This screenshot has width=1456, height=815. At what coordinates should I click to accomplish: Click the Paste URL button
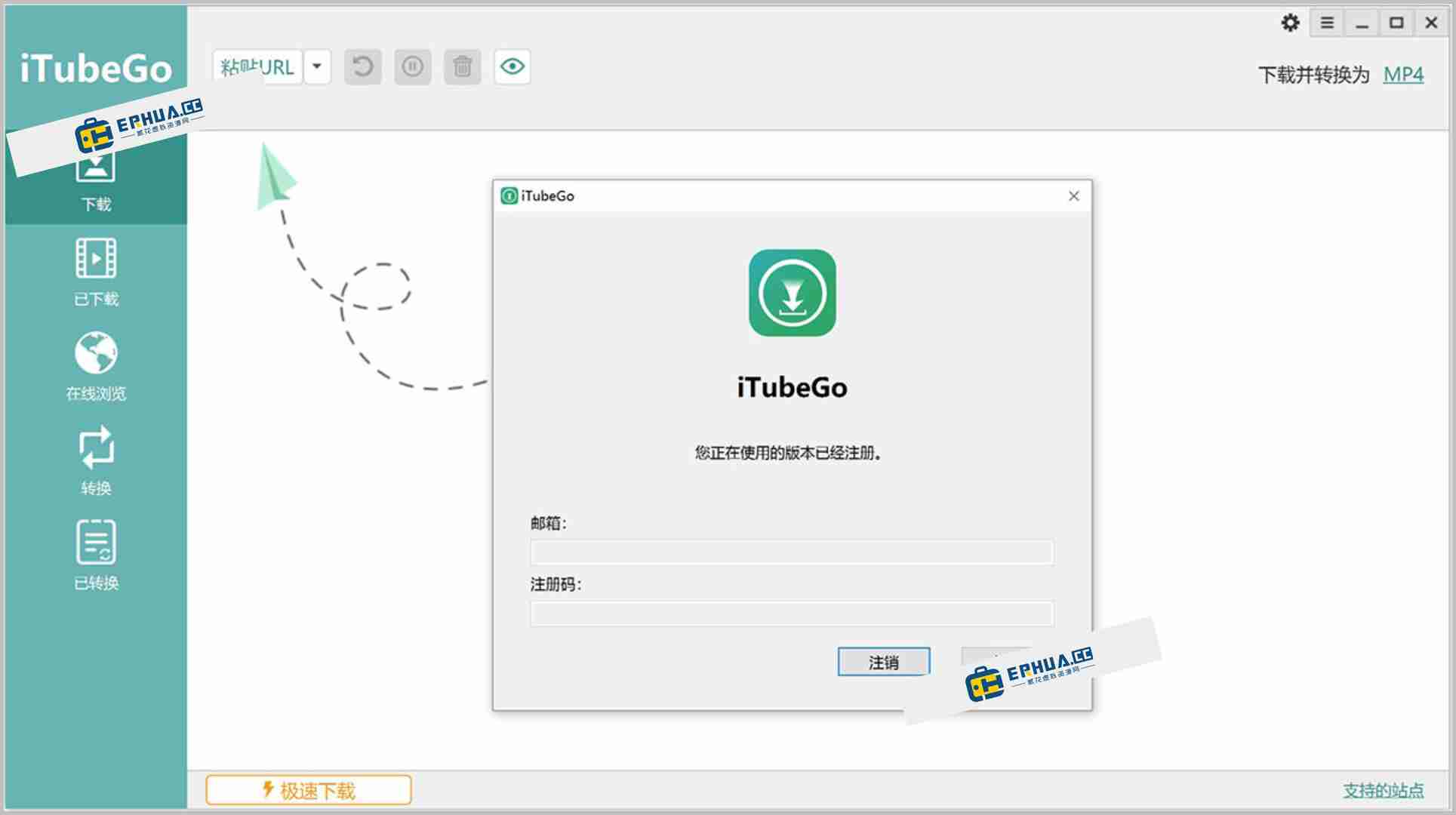(257, 67)
